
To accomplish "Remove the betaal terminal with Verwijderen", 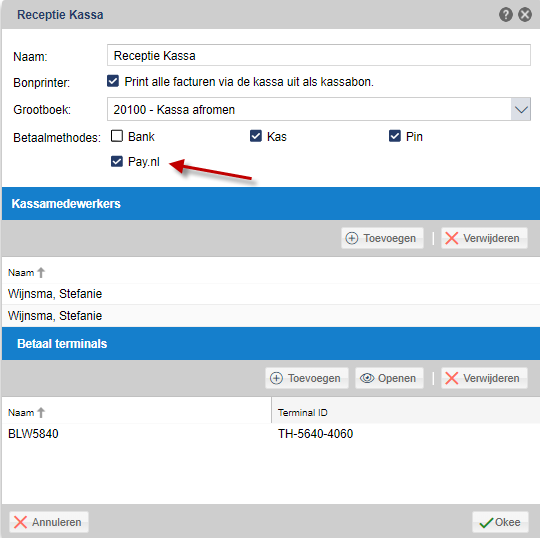I will coord(484,378).
